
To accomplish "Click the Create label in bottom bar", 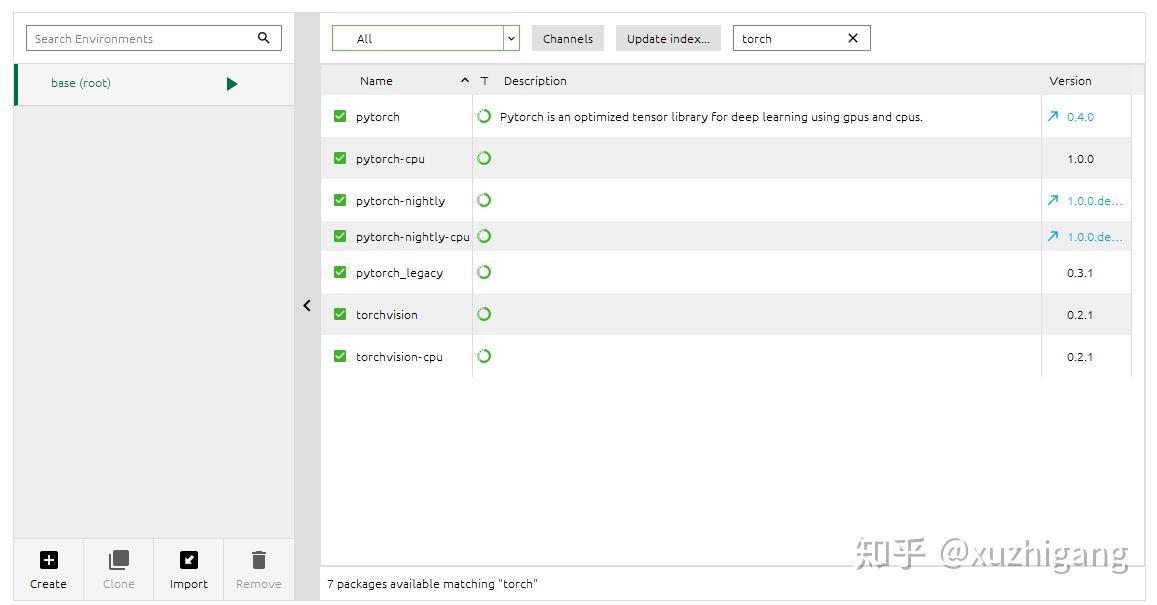I will pos(49,584).
